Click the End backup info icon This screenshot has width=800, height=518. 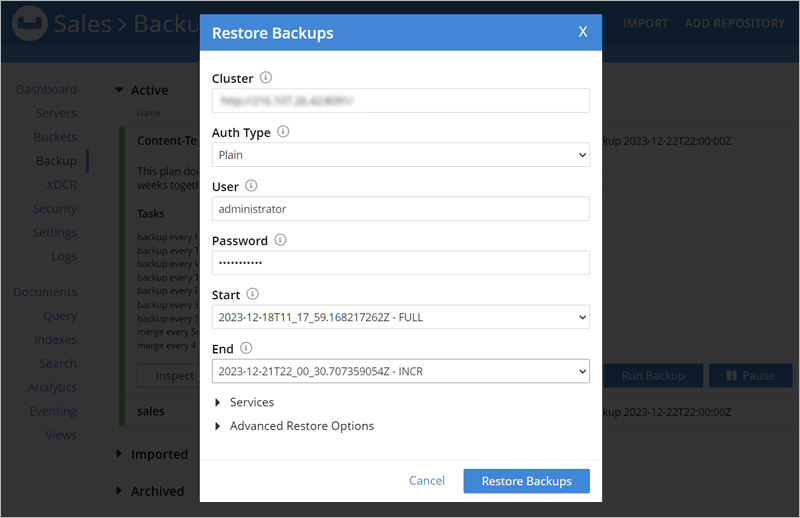click(246, 348)
